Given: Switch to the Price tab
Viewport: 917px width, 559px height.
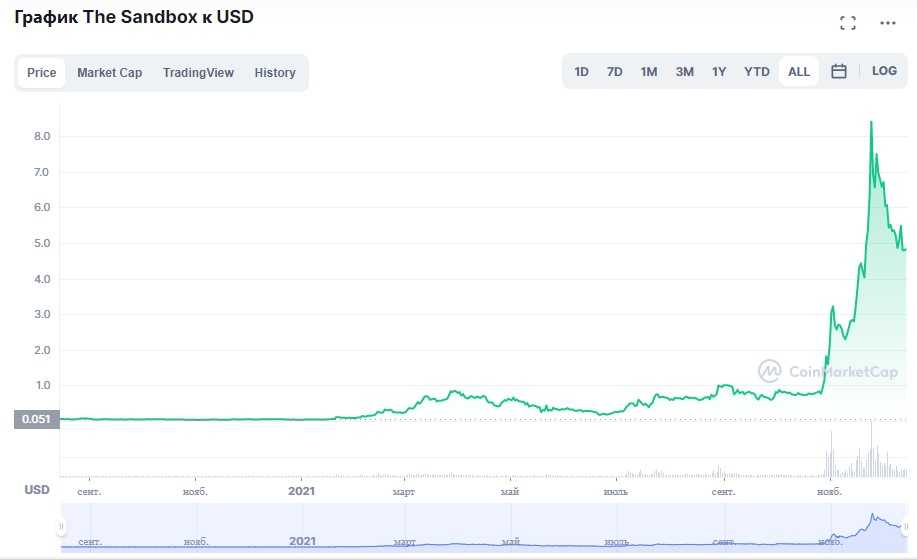Looking at the screenshot, I should (x=42, y=73).
